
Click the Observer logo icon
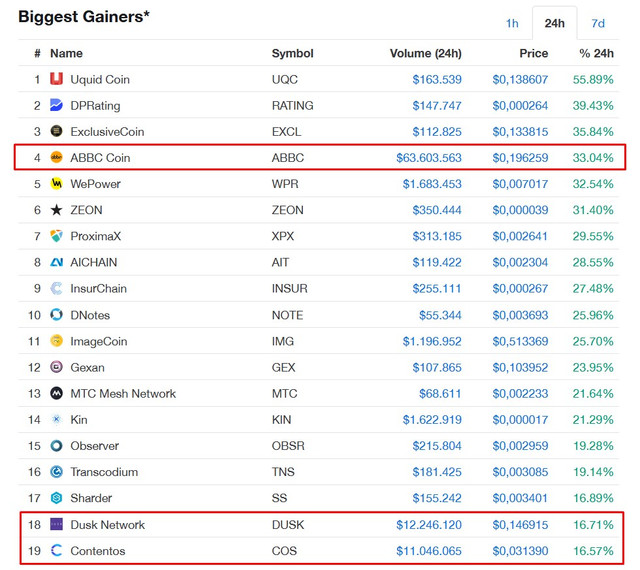point(56,445)
